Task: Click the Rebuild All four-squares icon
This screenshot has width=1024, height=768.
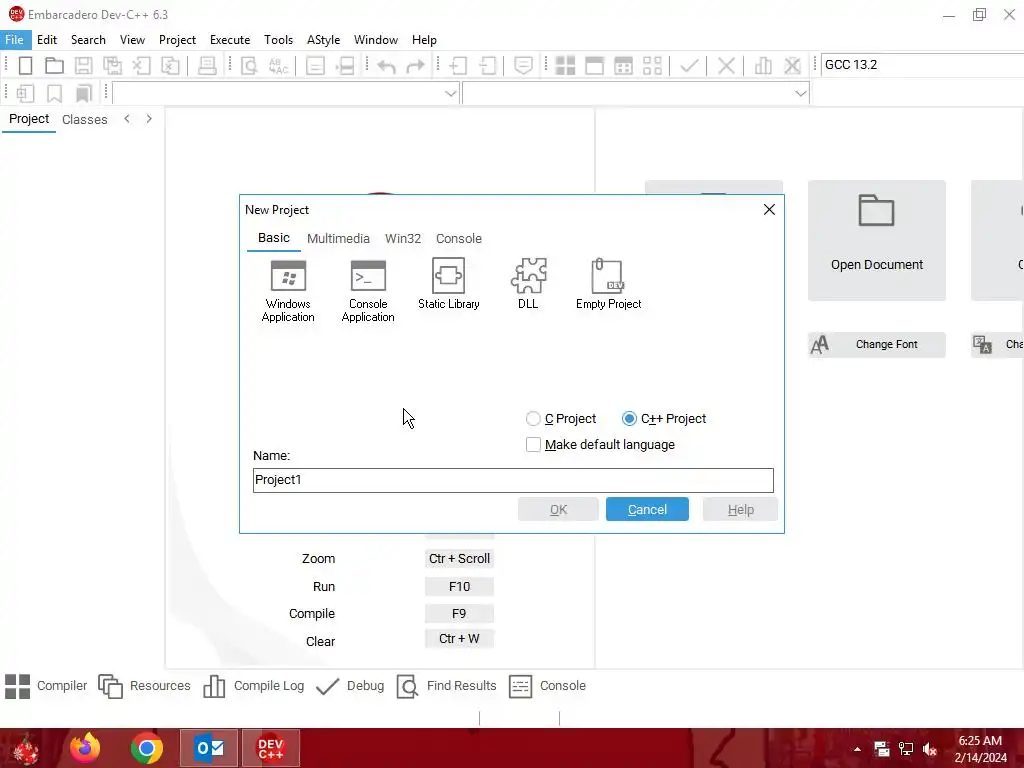Action: tap(652, 65)
